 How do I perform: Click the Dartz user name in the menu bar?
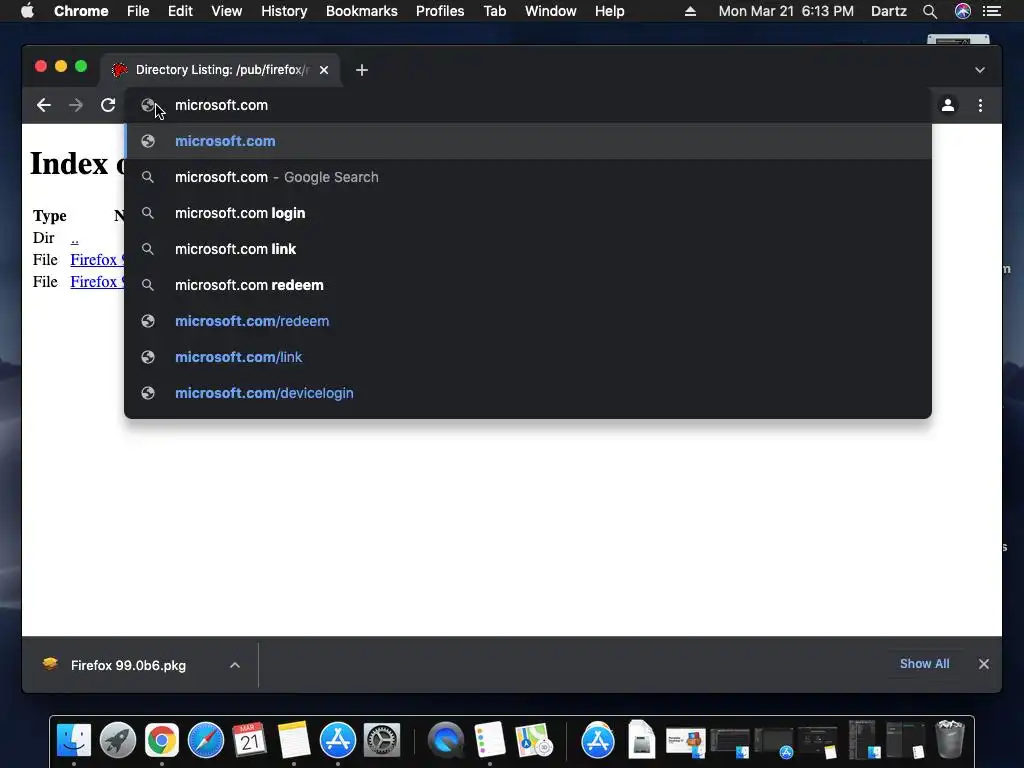889,11
